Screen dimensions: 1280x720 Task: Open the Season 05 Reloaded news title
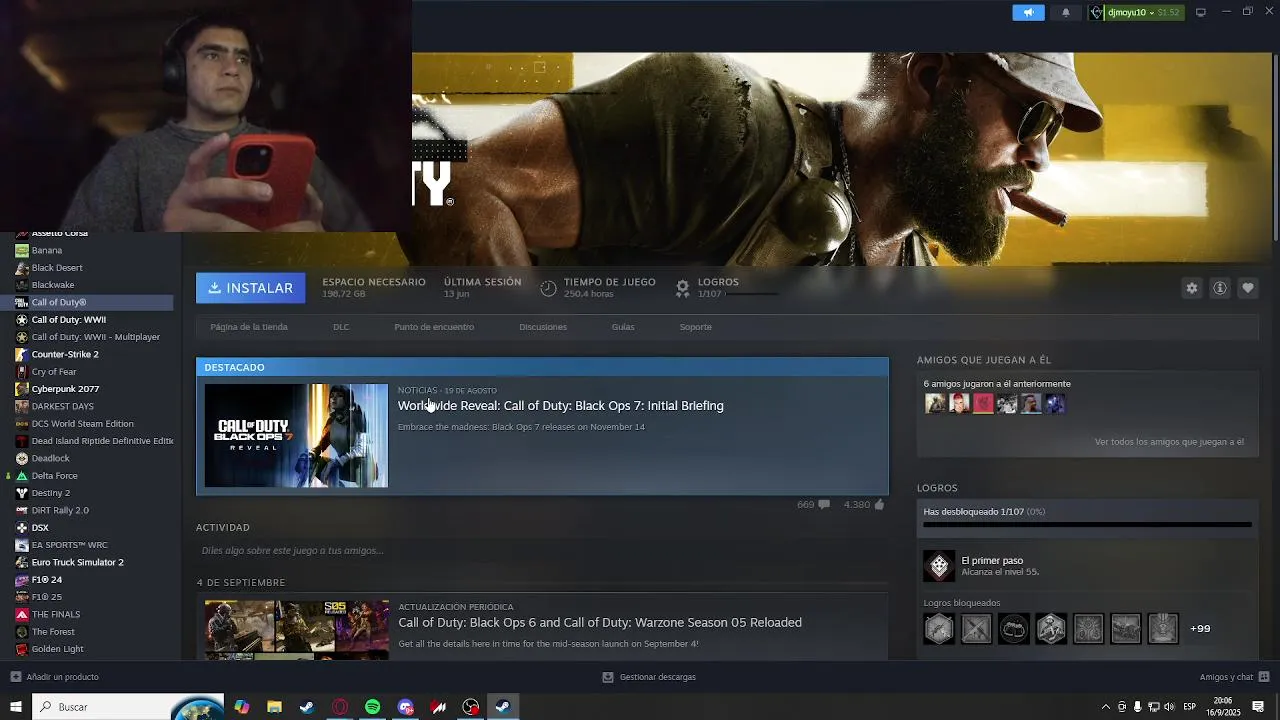(600, 622)
